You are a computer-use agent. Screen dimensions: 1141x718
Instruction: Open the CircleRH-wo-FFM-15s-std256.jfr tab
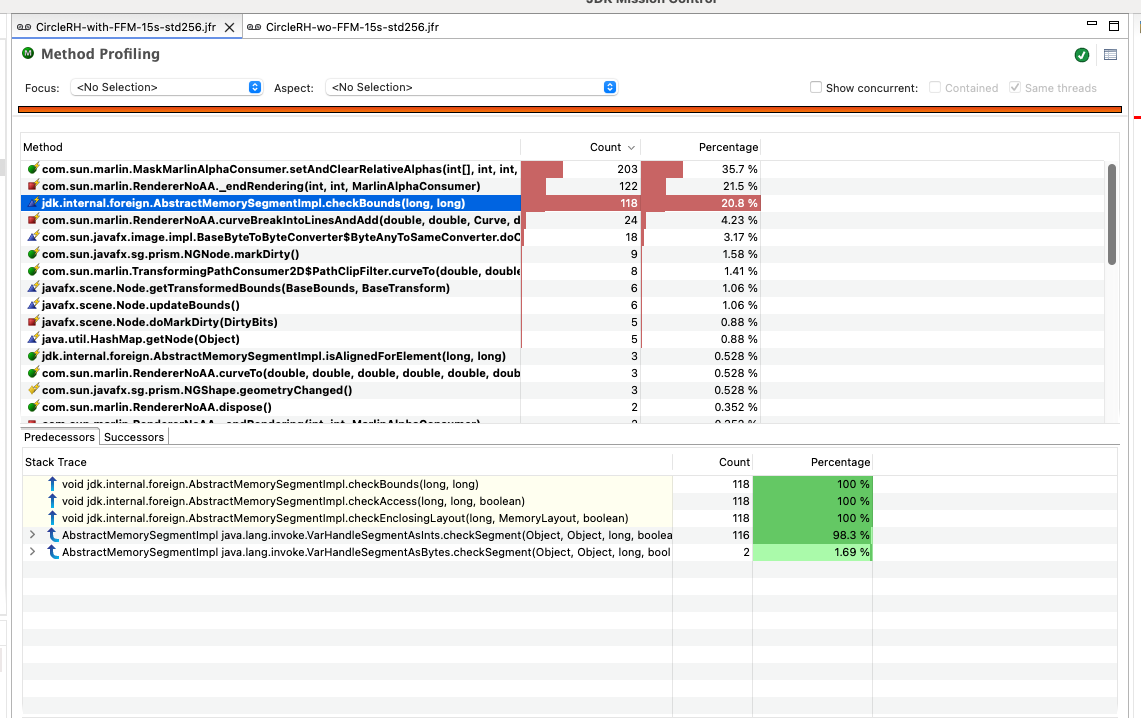pos(351,27)
